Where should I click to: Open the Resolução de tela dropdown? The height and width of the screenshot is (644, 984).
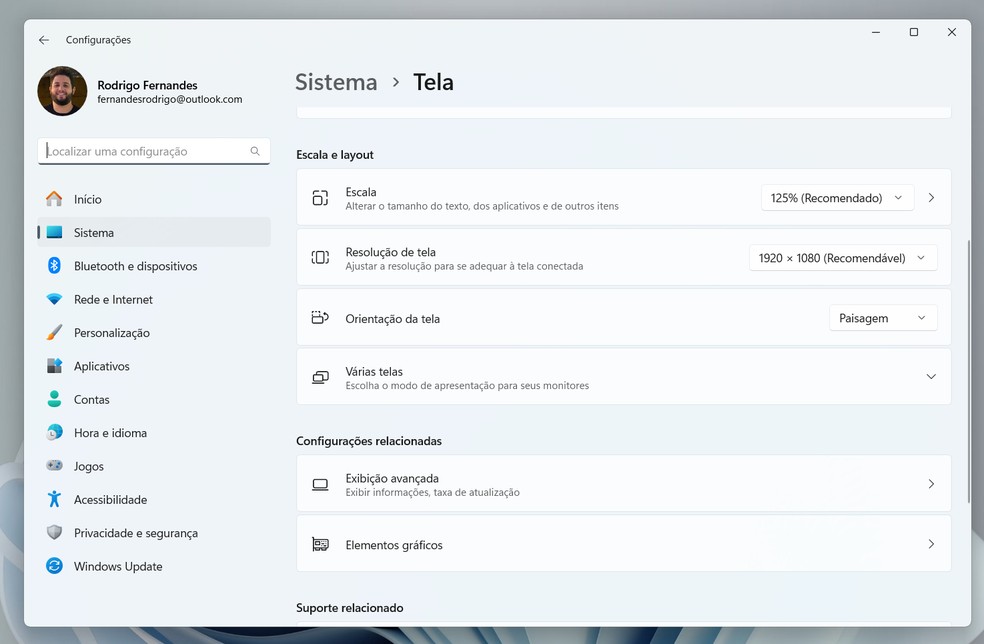coord(842,258)
